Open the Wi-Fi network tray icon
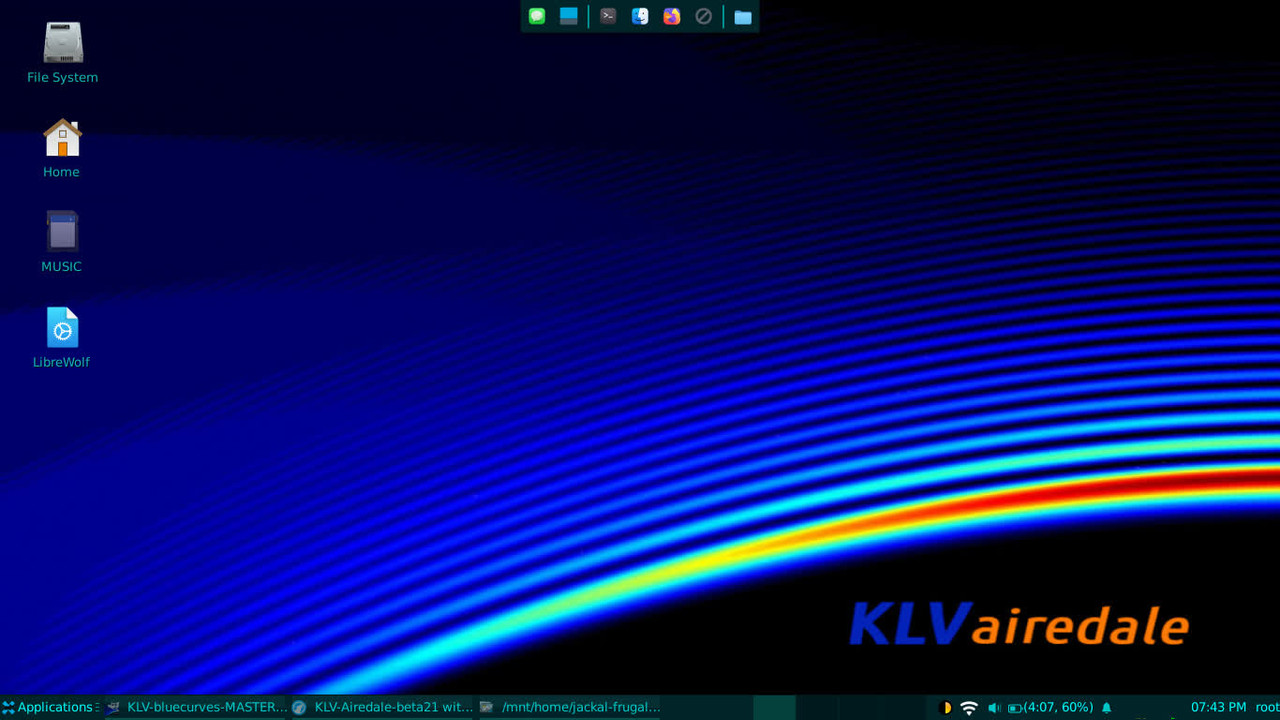 (969, 707)
